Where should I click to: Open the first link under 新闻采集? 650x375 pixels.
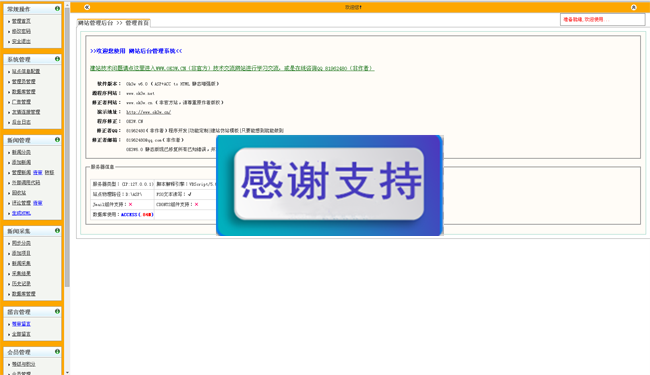click(21, 243)
